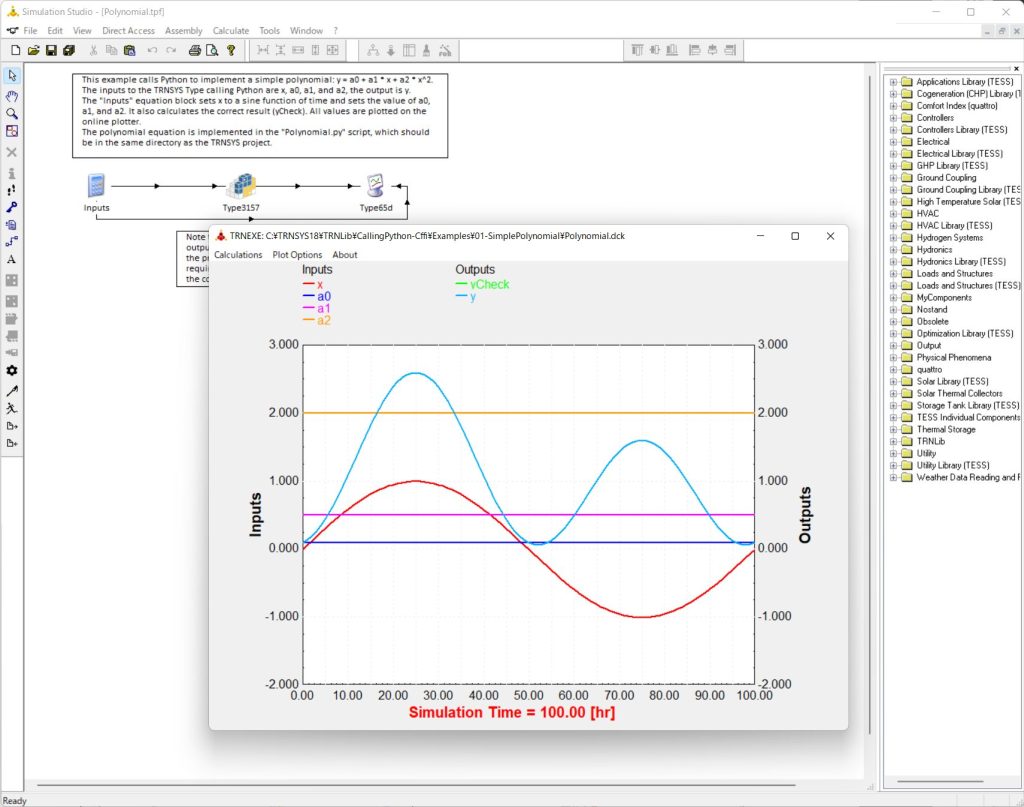The width and height of the screenshot is (1024, 807).
Task: Open the Calculate menu
Action: coord(231,31)
